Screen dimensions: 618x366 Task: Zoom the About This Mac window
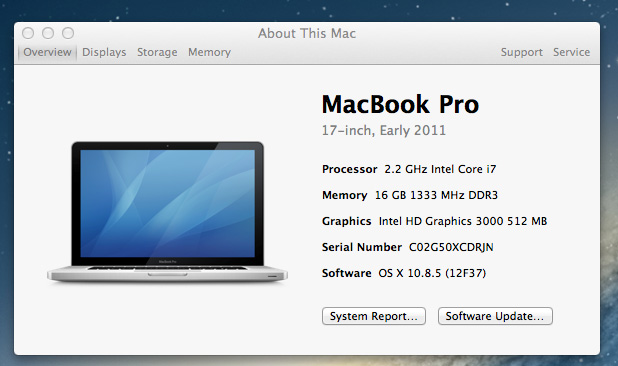(x=68, y=33)
